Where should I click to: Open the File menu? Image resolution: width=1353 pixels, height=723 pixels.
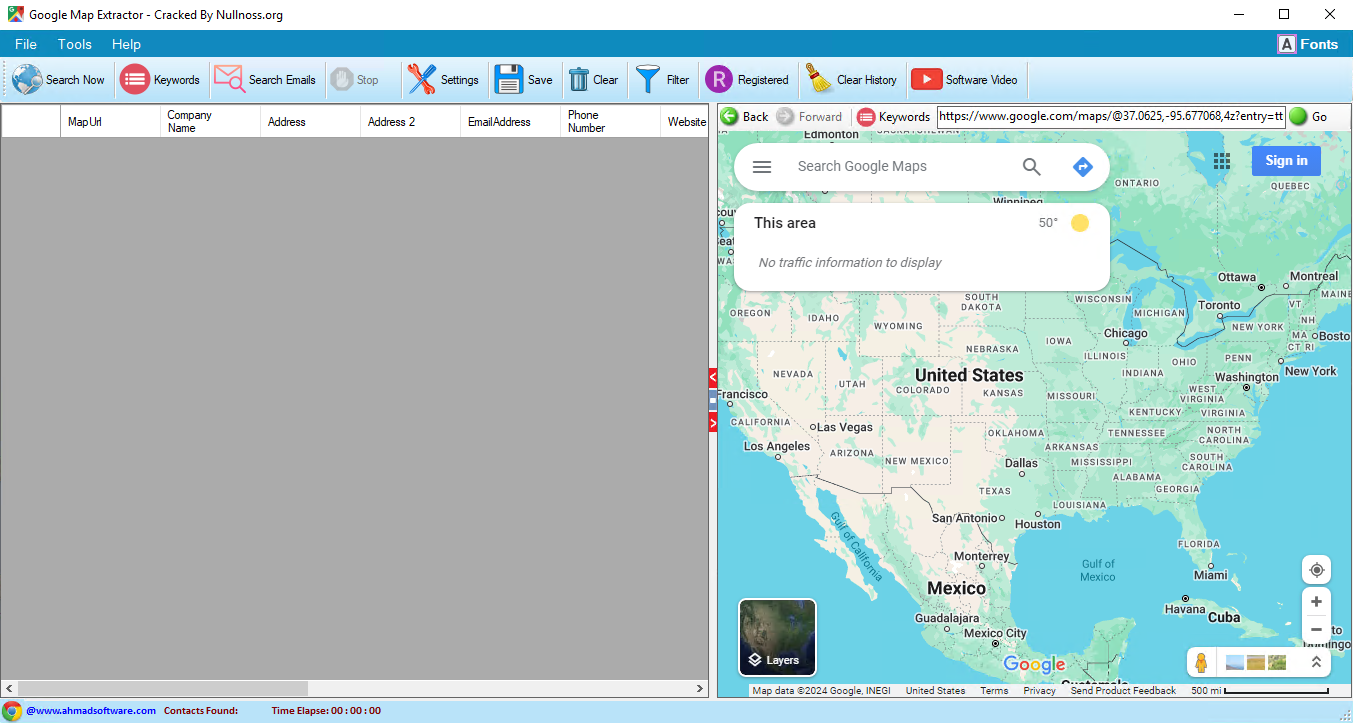point(26,44)
